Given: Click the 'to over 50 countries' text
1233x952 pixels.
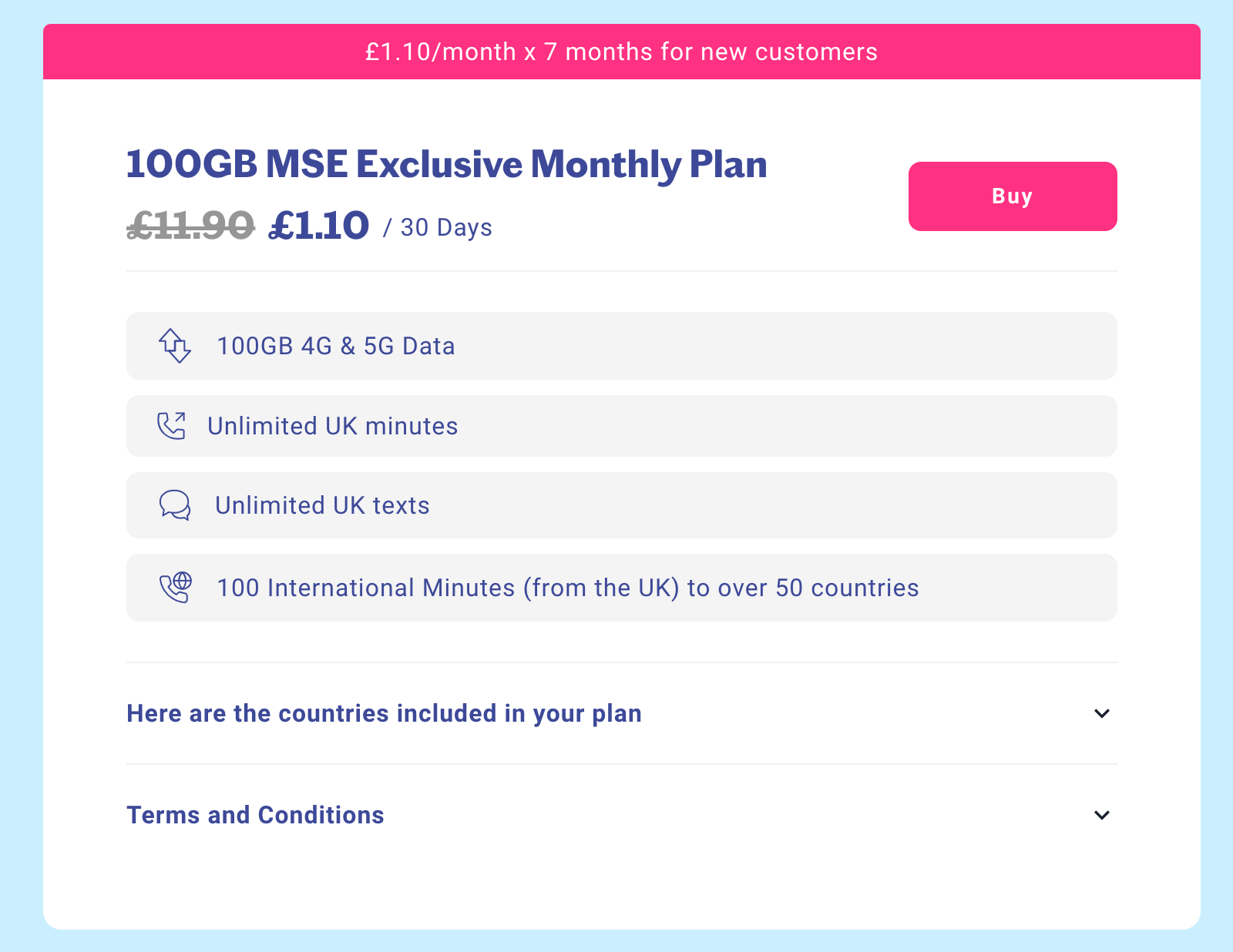Looking at the screenshot, I should [x=803, y=588].
